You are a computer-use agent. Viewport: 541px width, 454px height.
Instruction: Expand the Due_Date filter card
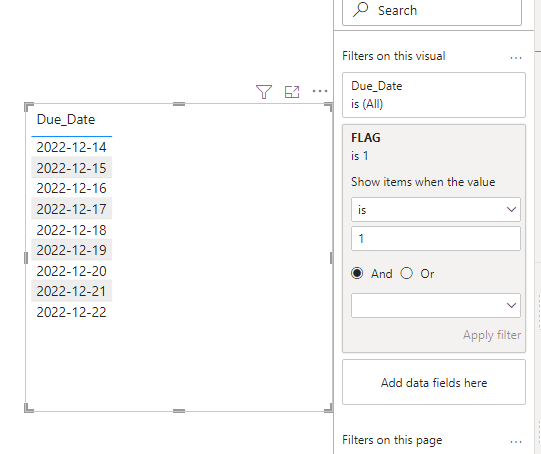[434, 95]
